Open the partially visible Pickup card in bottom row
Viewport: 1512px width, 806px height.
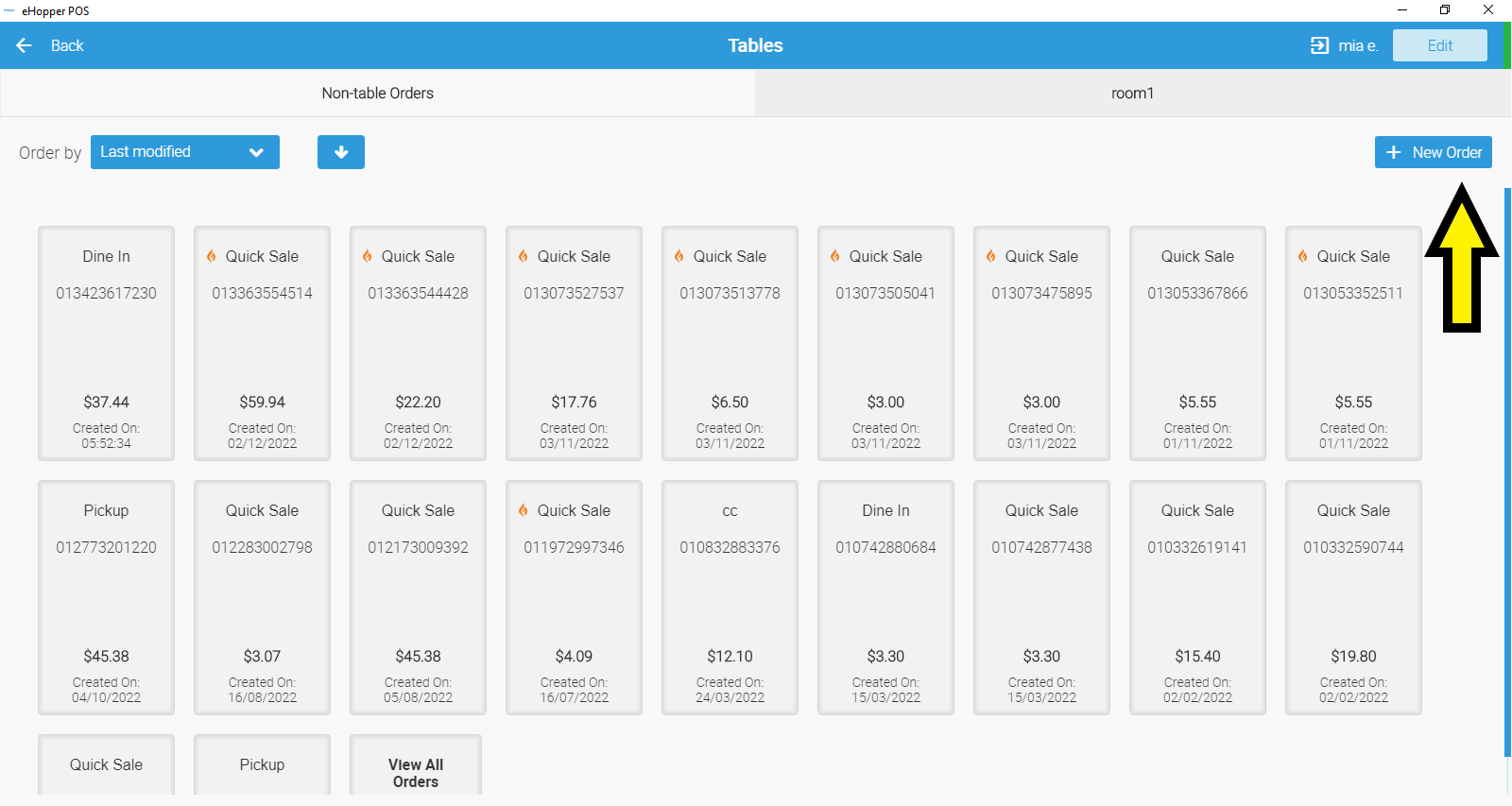tap(263, 764)
